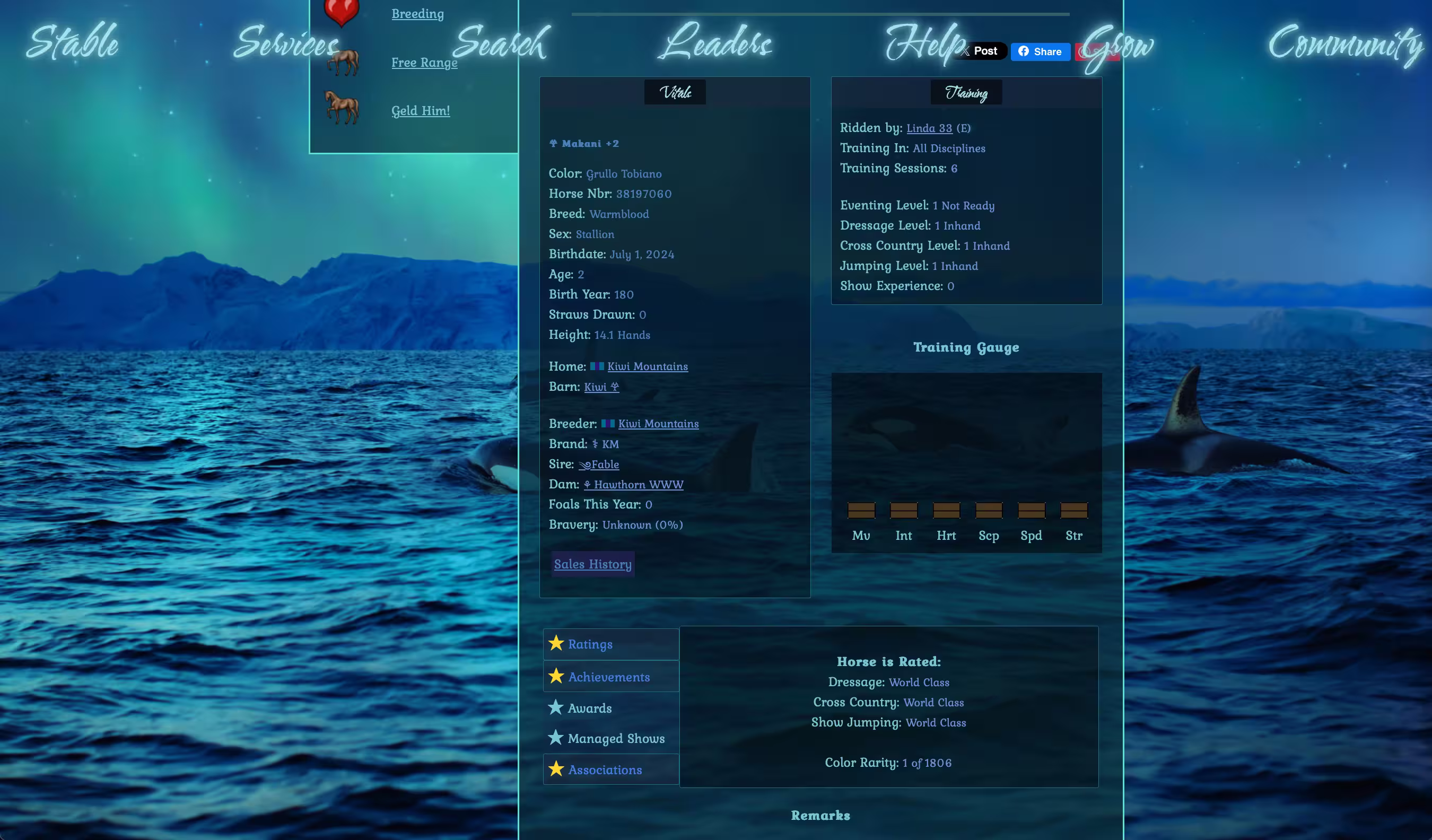Screen dimensions: 1432x840
Task: Click the Mv training gauge bar
Action: (x=861, y=510)
